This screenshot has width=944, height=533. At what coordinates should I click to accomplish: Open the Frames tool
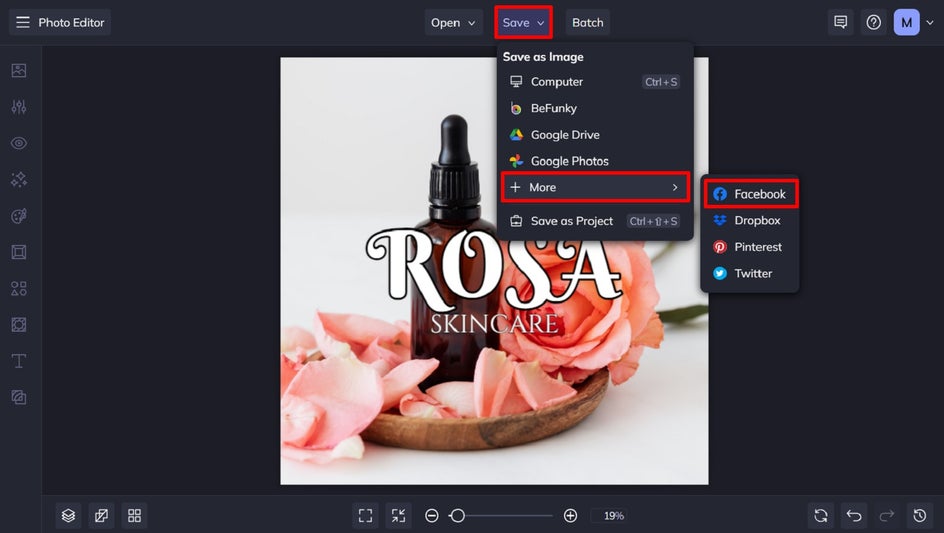point(19,252)
